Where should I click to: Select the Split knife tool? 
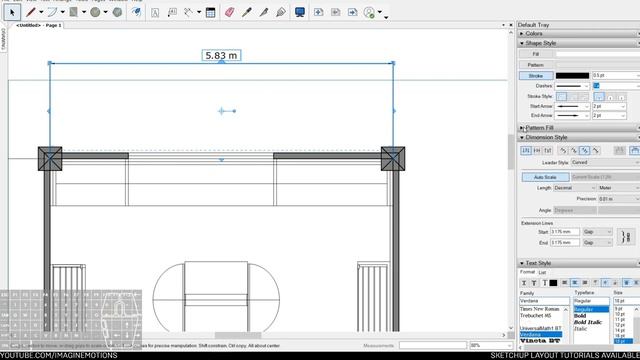tap(264, 12)
